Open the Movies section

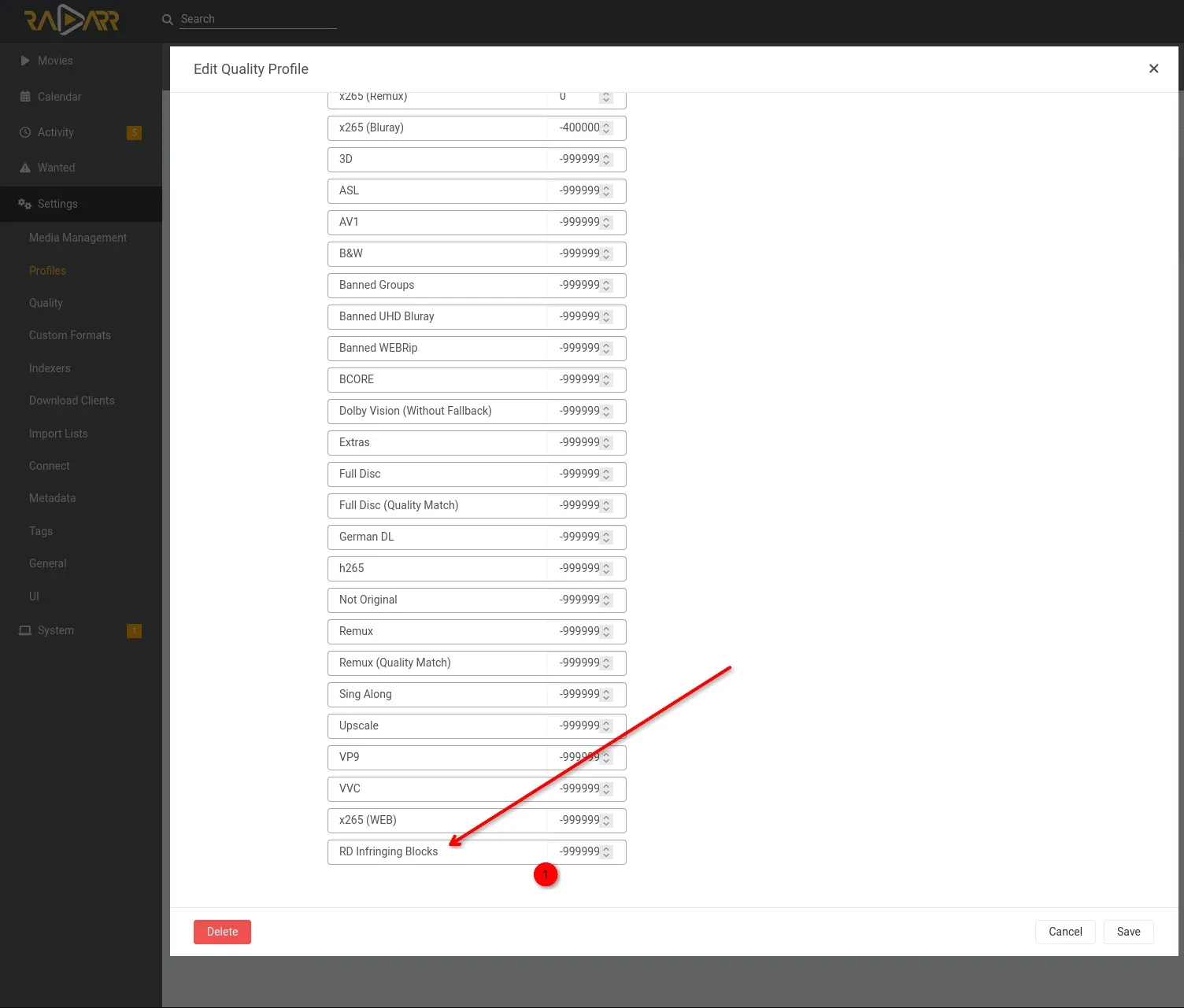(81, 61)
